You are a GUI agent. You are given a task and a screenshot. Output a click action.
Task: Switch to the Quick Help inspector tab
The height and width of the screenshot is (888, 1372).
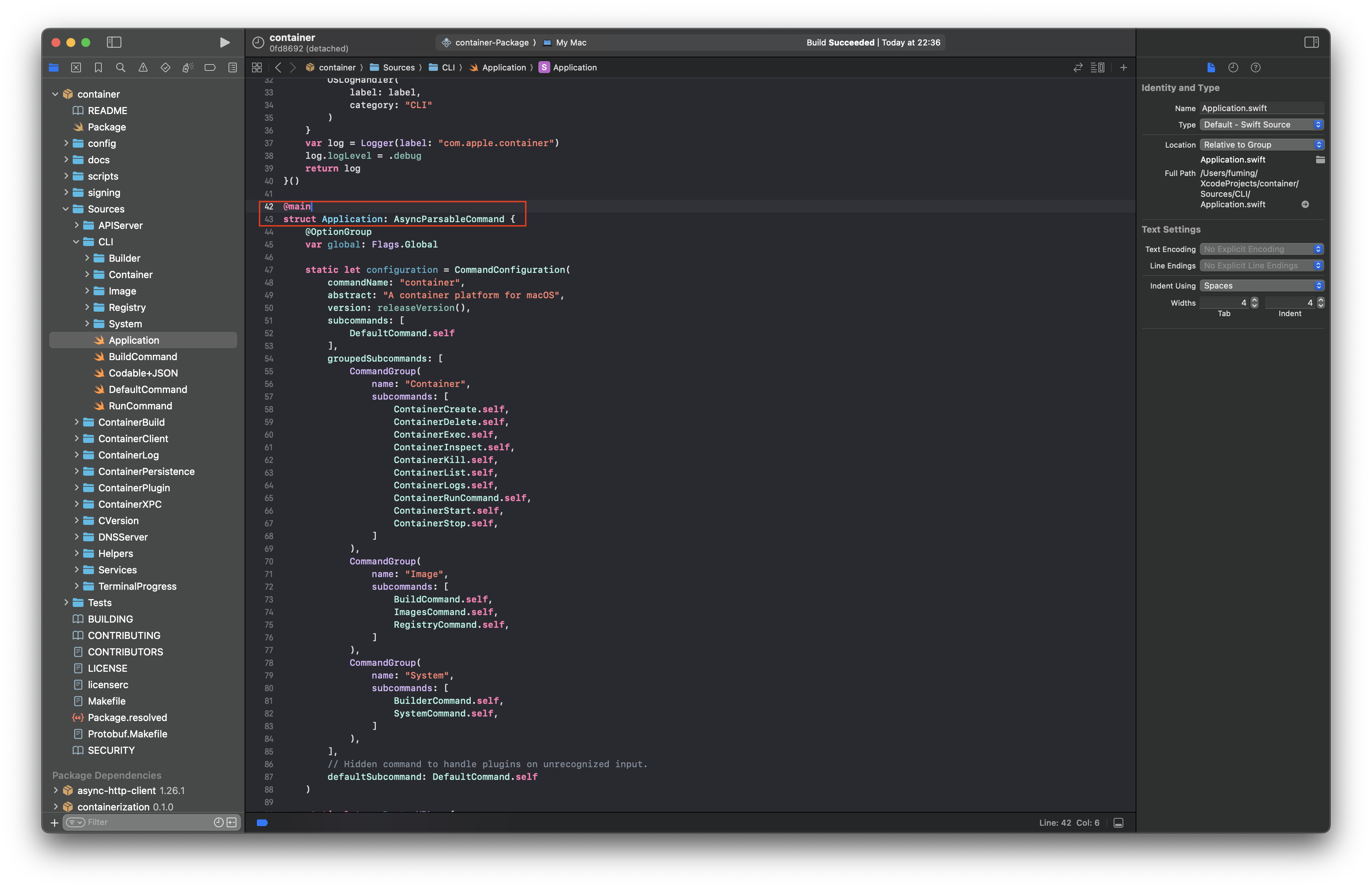click(x=1256, y=67)
